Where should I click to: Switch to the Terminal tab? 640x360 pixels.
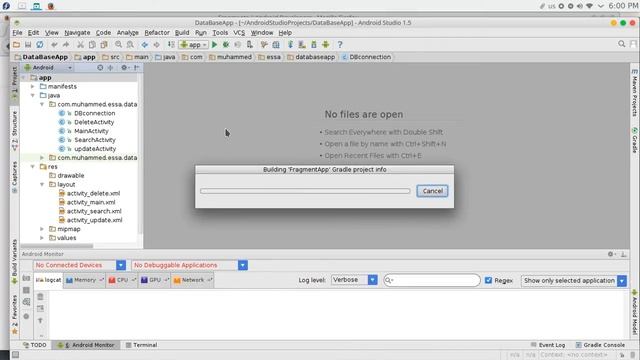click(x=141, y=345)
